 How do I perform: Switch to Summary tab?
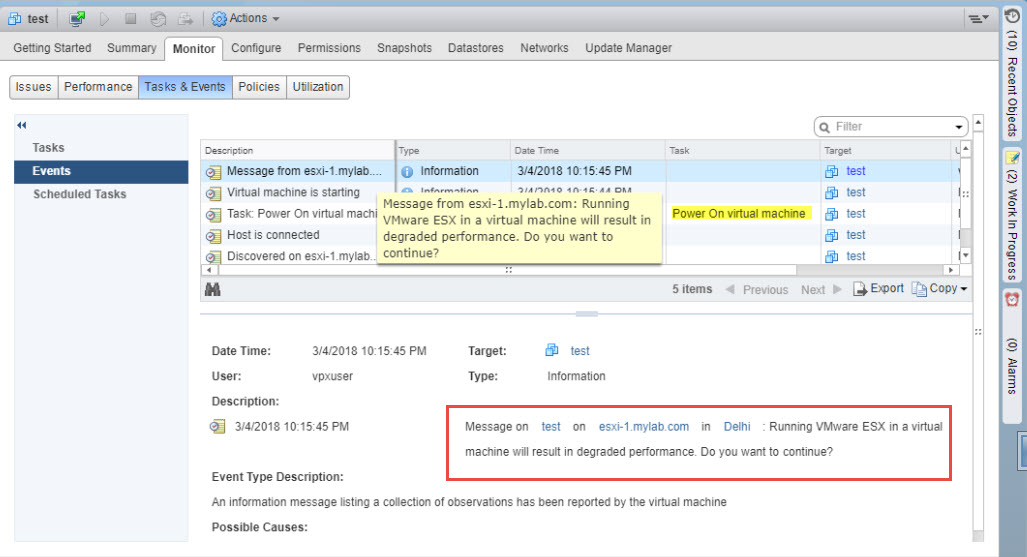[x=132, y=48]
